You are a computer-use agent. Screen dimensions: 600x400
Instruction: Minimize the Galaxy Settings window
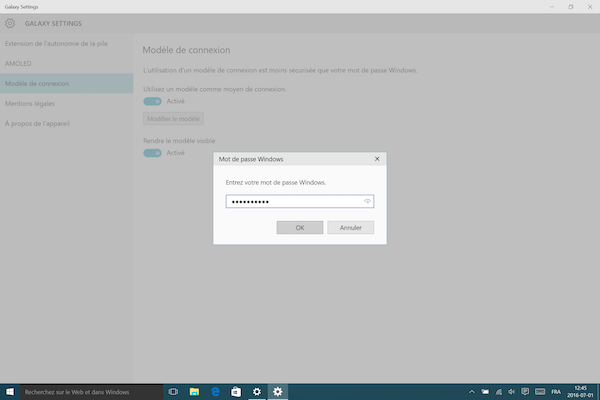tap(552, 7)
